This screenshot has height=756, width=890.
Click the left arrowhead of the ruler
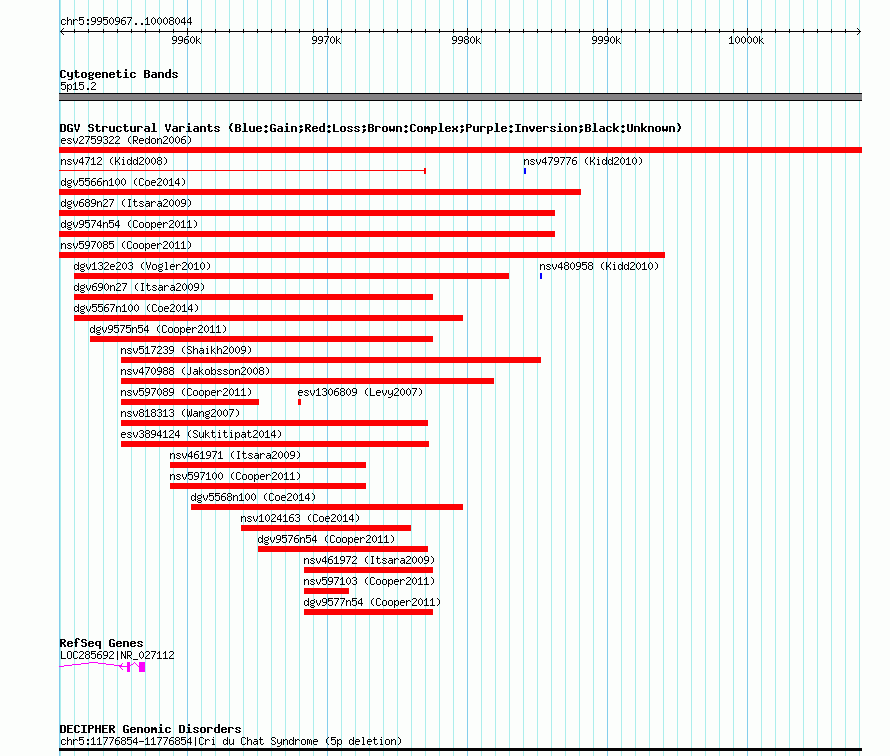click(62, 32)
